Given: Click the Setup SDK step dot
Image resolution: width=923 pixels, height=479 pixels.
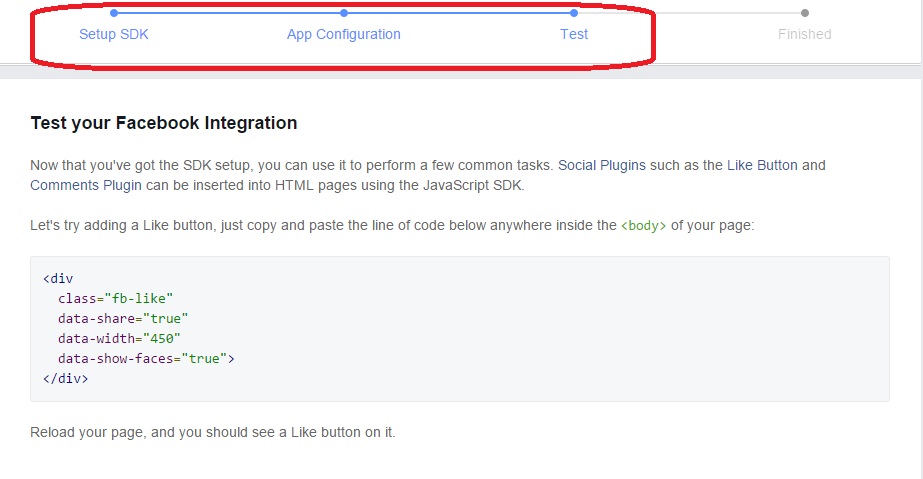Looking at the screenshot, I should pos(114,13).
